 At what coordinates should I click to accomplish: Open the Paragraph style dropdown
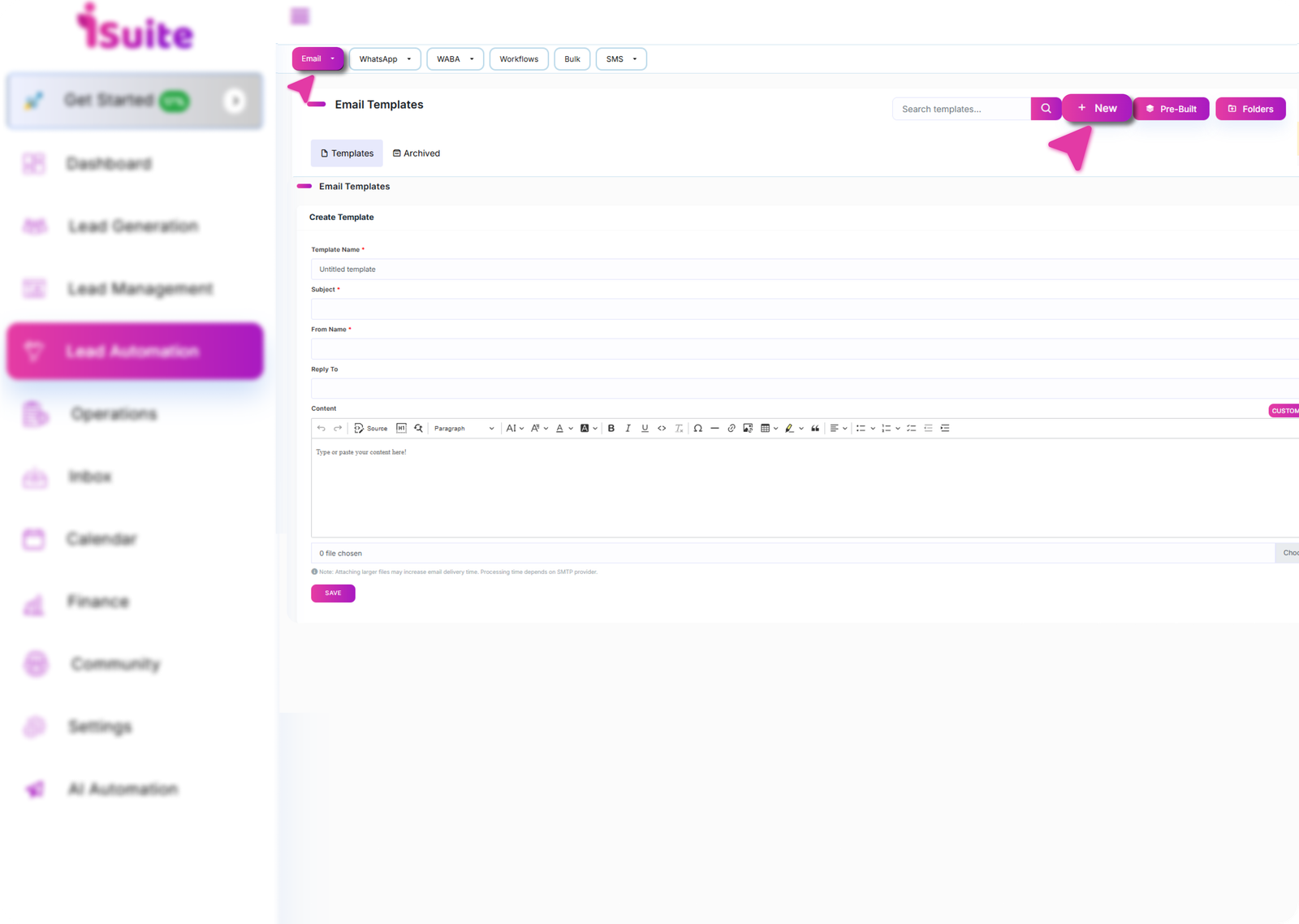click(463, 428)
